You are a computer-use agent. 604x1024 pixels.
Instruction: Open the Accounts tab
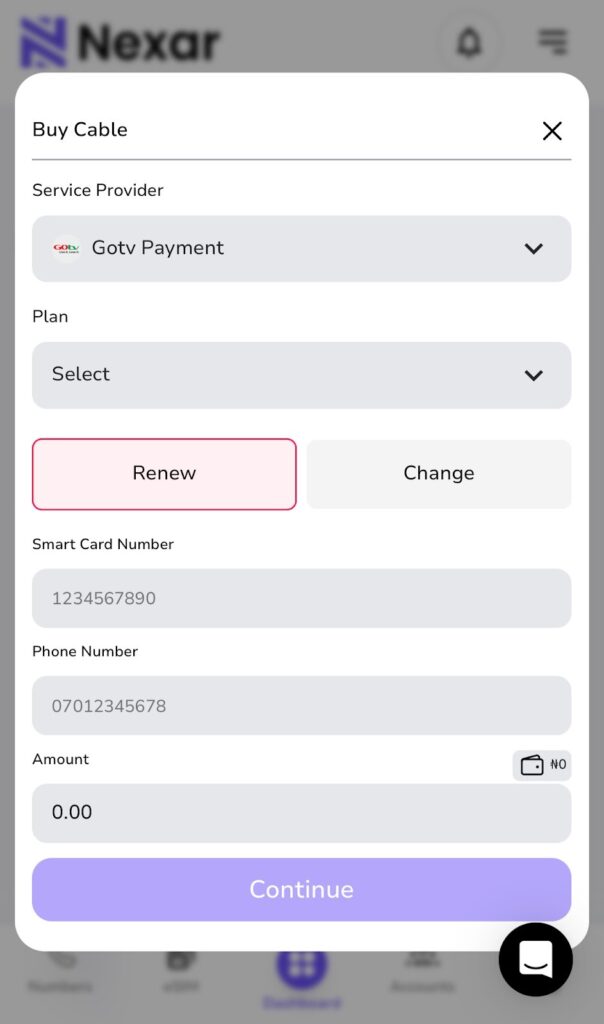tap(421, 970)
